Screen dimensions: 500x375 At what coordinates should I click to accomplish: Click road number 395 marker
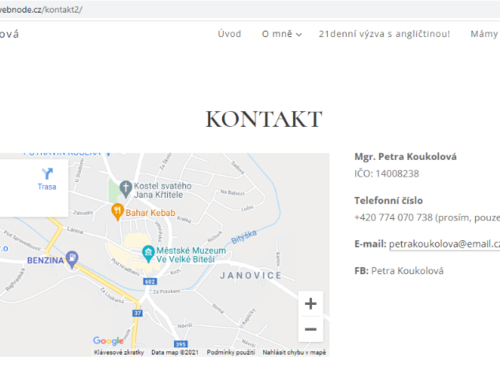coord(181,344)
